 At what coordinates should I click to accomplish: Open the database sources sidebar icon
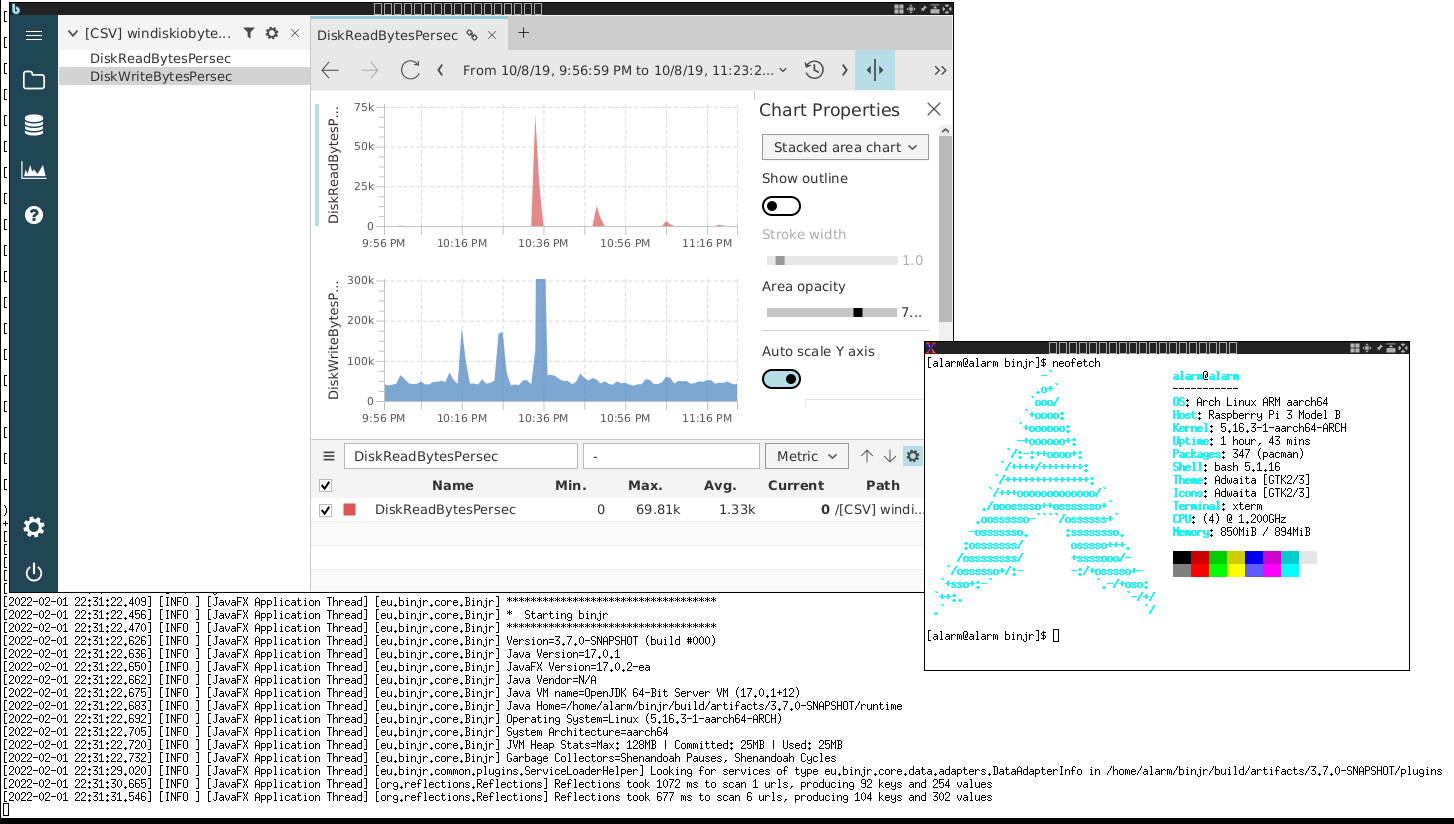click(34, 125)
